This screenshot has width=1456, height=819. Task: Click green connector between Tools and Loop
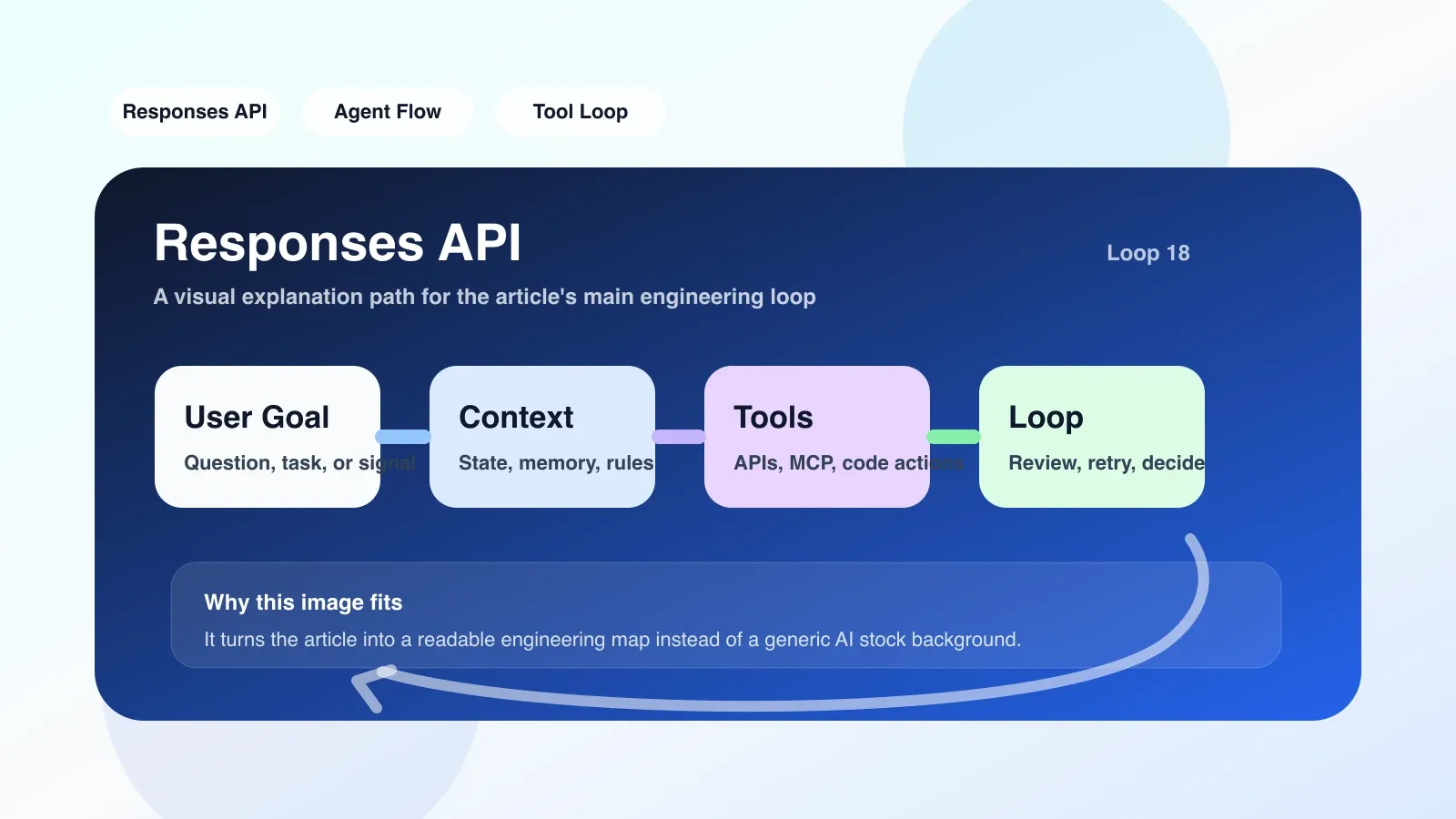[x=954, y=437]
